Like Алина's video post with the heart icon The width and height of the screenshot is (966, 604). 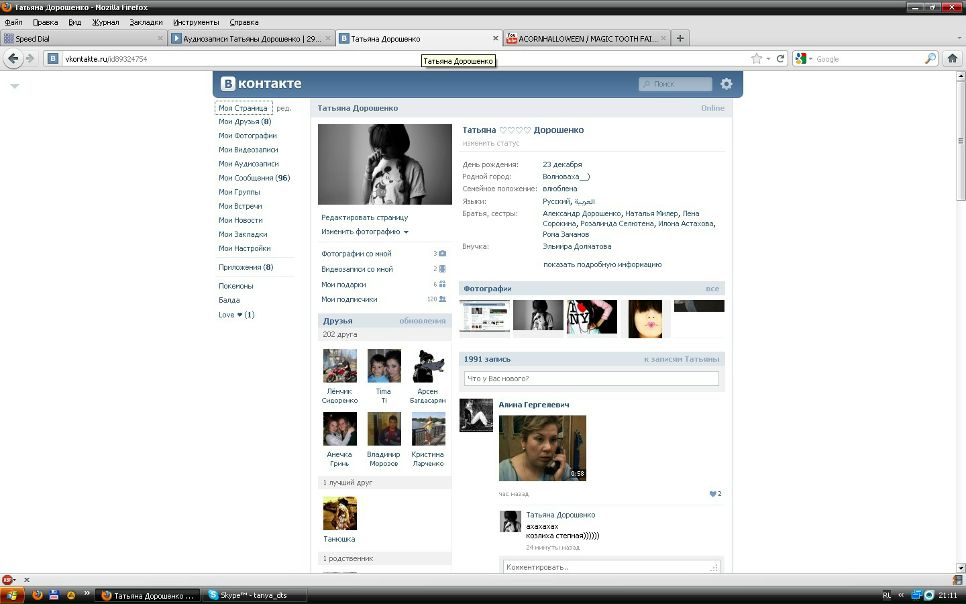click(713, 494)
